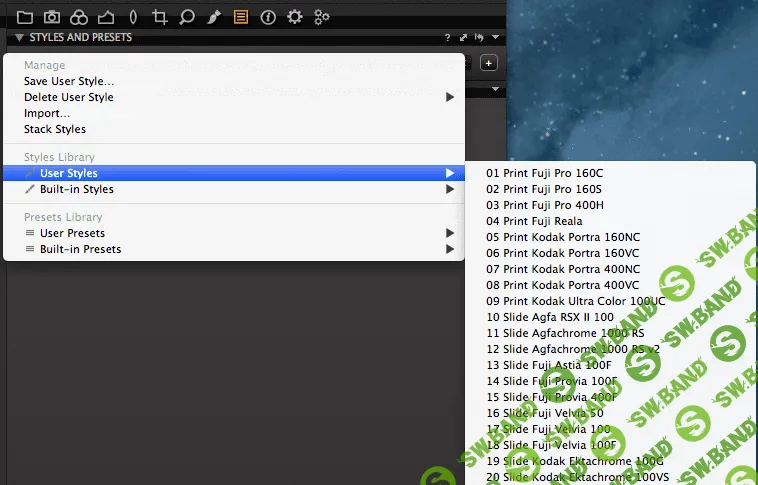
Task: Click the panel help question mark
Action: coord(447,38)
